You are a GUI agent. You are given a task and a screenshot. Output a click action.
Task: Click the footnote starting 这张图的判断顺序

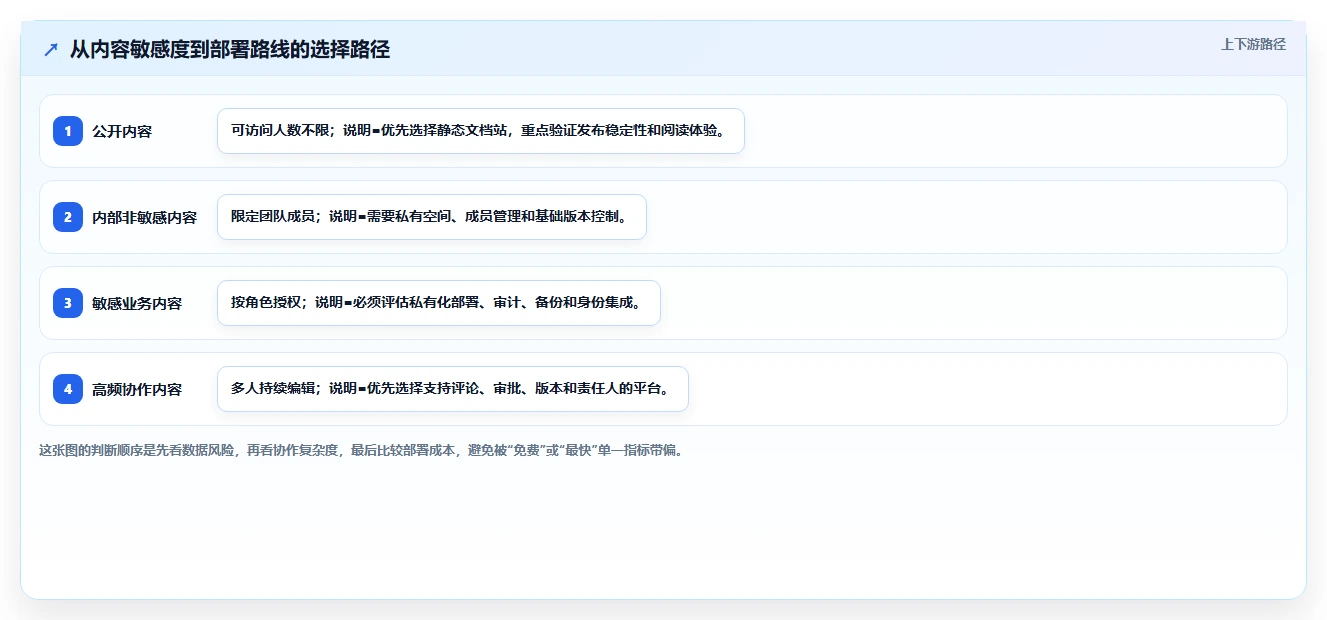tap(362, 450)
